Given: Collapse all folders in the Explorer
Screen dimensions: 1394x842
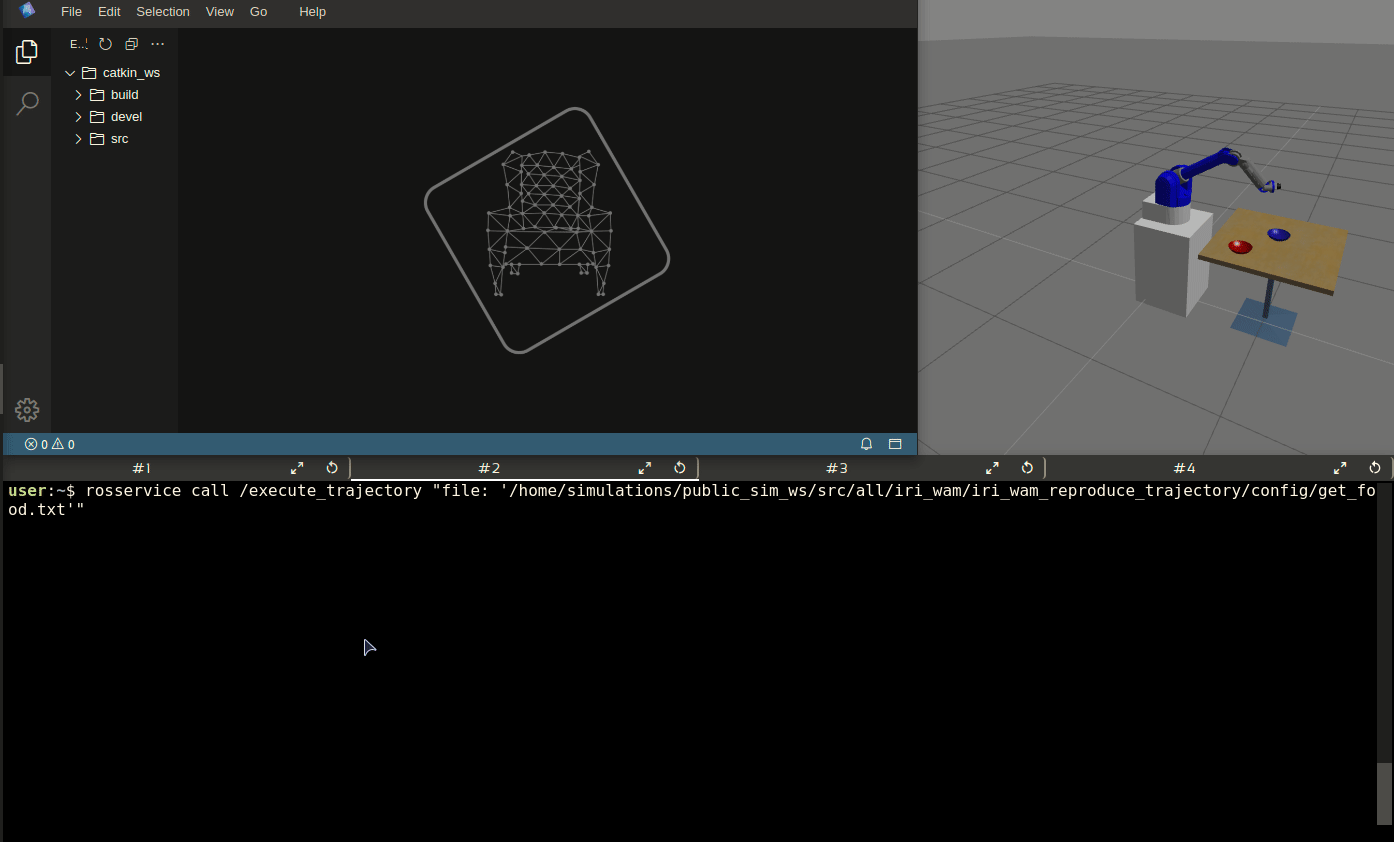Looking at the screenshot, I should 131,44.
